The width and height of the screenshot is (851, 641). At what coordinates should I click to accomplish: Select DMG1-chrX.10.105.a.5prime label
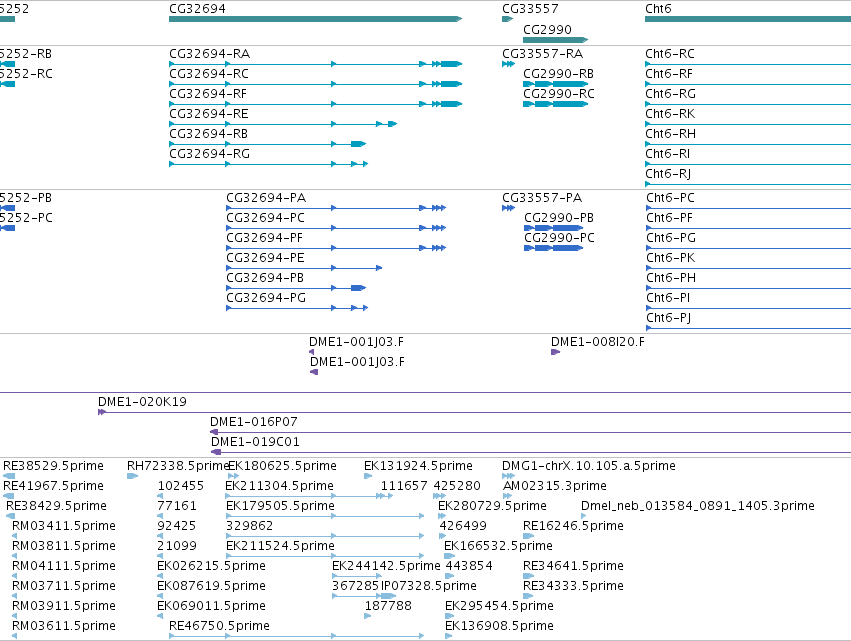click(589, 466)
